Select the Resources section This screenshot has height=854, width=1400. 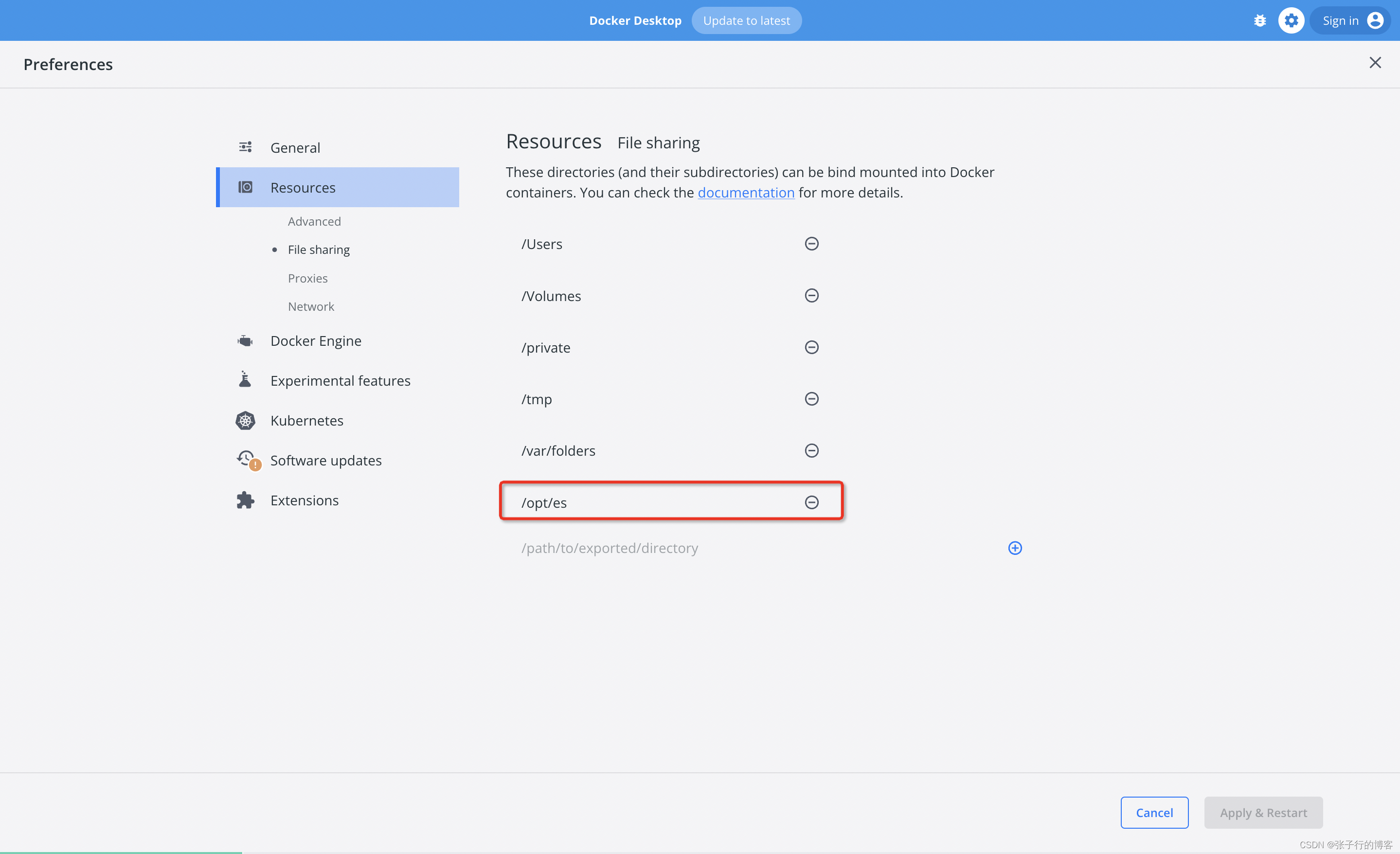(338, 188)
